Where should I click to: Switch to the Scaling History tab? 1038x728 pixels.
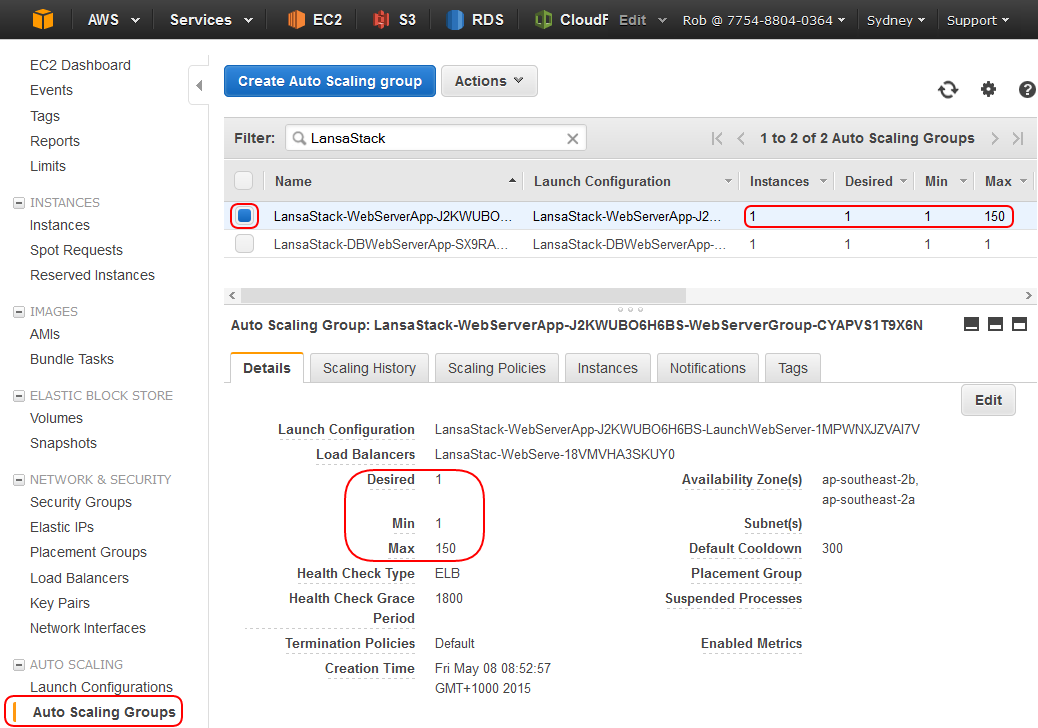369,368
